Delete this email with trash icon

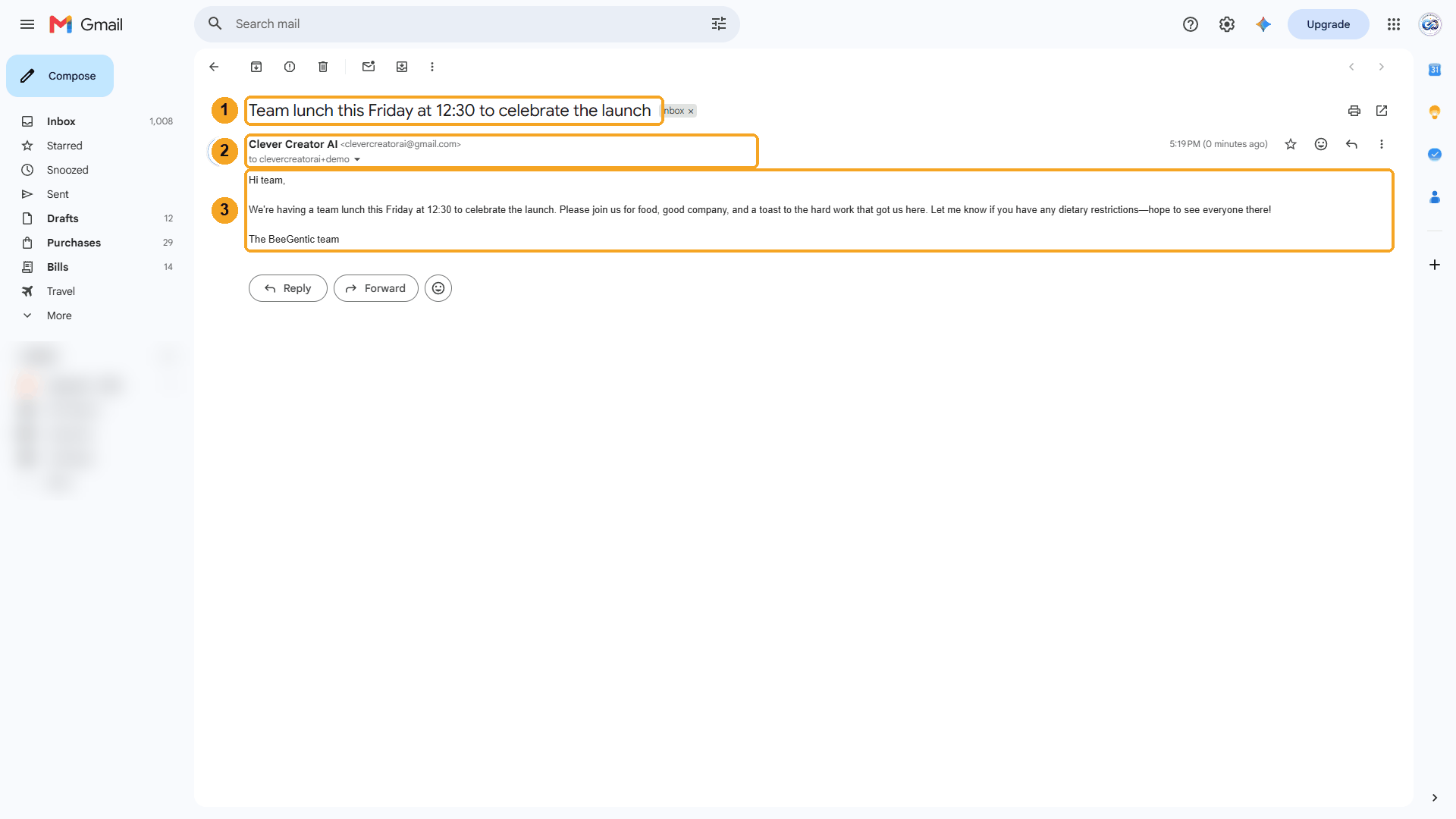tap(323, 67)
